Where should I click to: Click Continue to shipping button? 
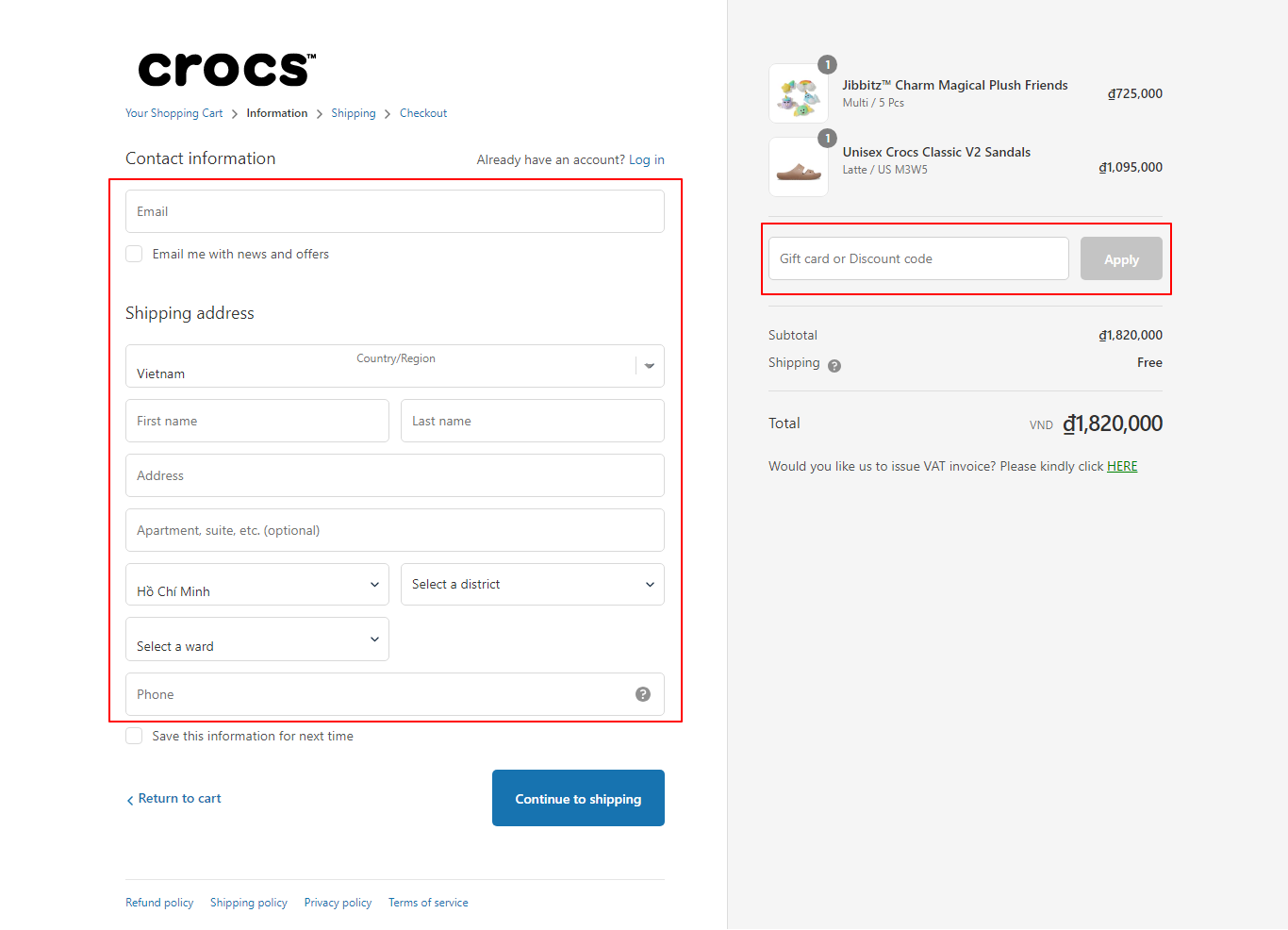point(578,798)
